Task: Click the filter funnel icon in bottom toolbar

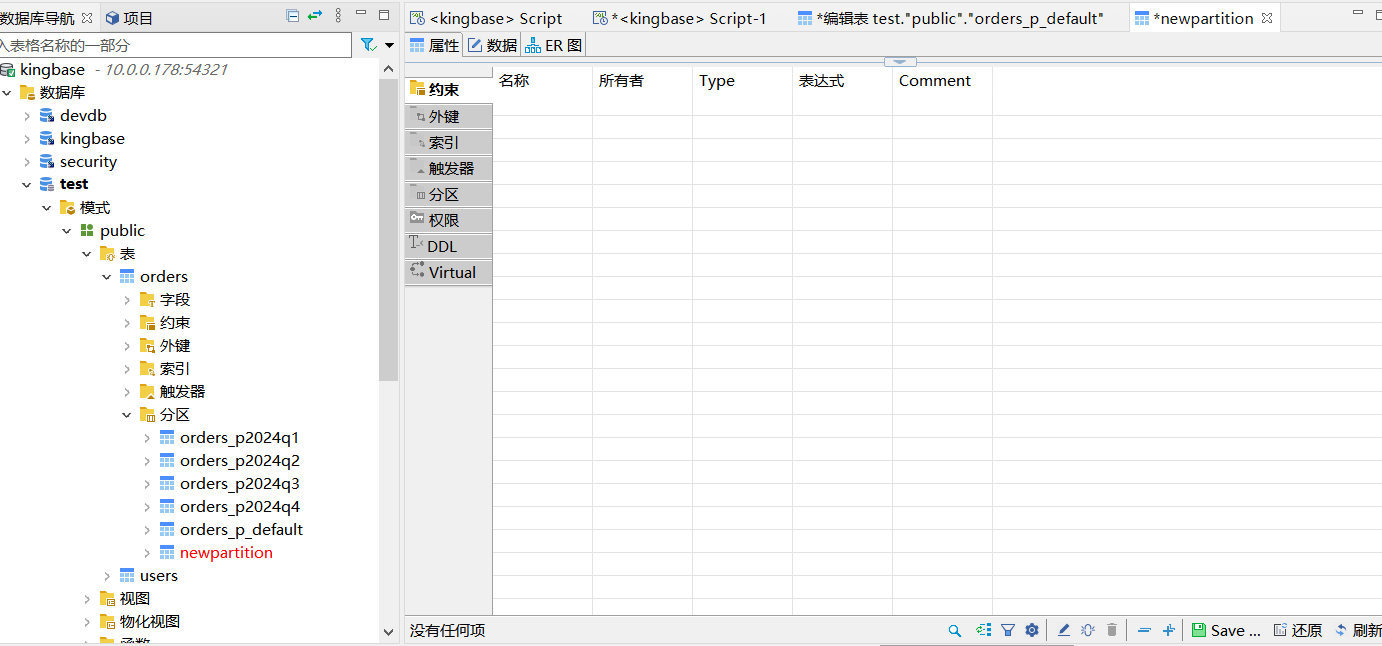Action: coord(1008,630)
